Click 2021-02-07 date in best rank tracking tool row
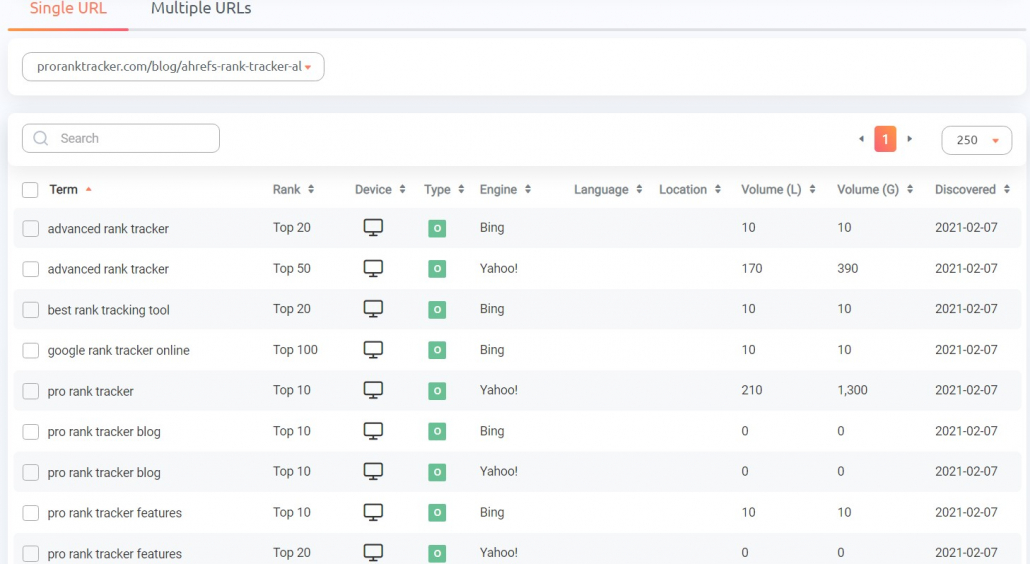 coord(966,309)
